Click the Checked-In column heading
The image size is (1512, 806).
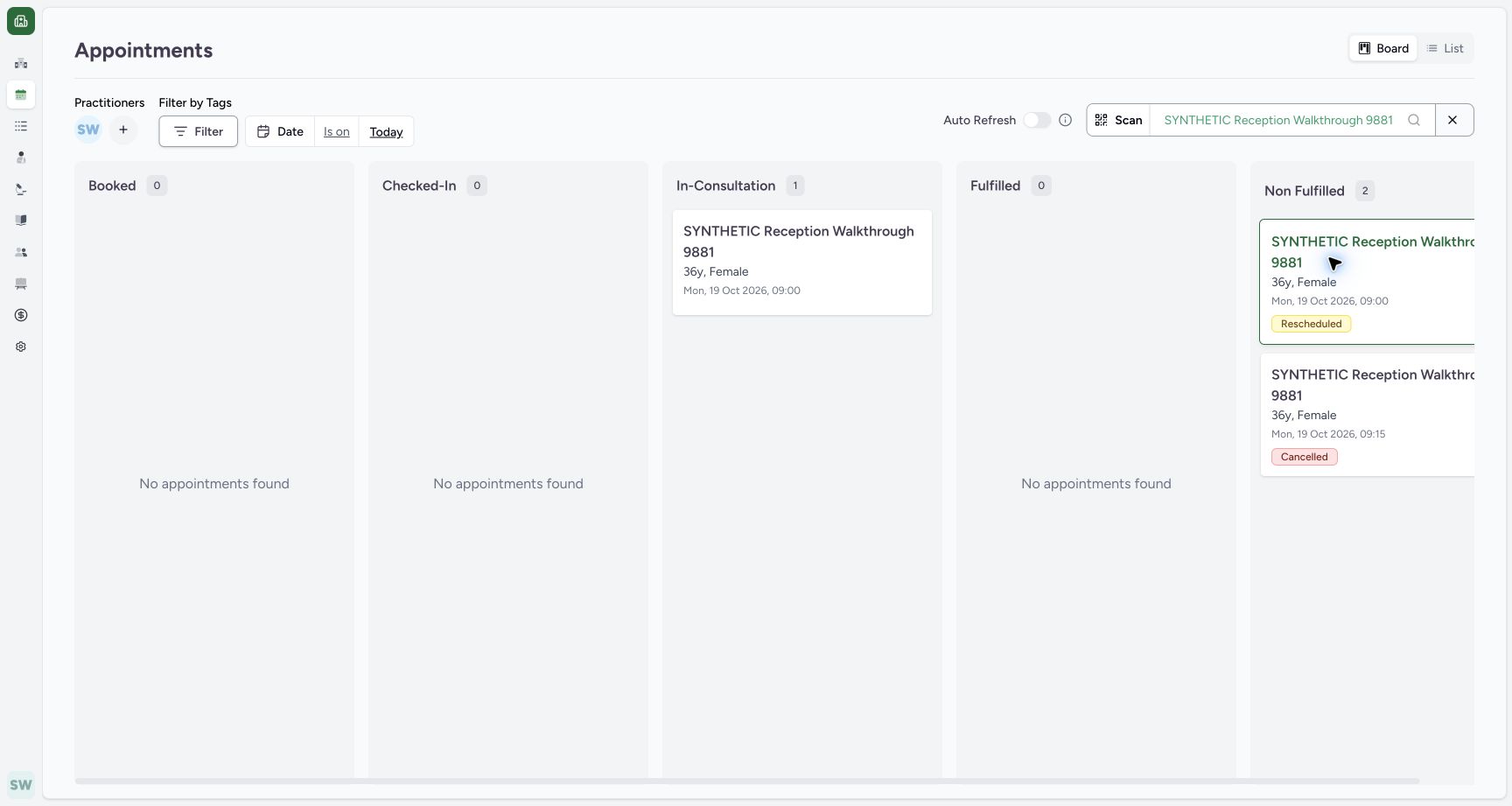(419, 186)
